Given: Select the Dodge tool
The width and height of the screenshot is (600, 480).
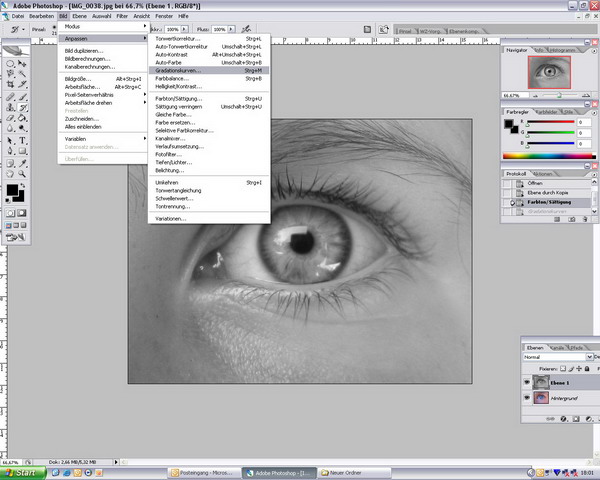Looking at the screenshot, I should tap(22, 128).
